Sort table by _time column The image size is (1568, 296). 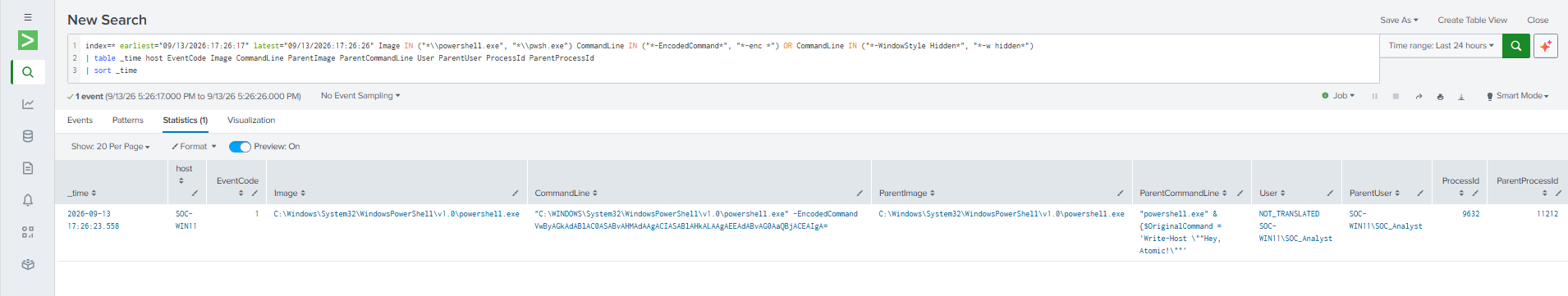pos(81,194)
